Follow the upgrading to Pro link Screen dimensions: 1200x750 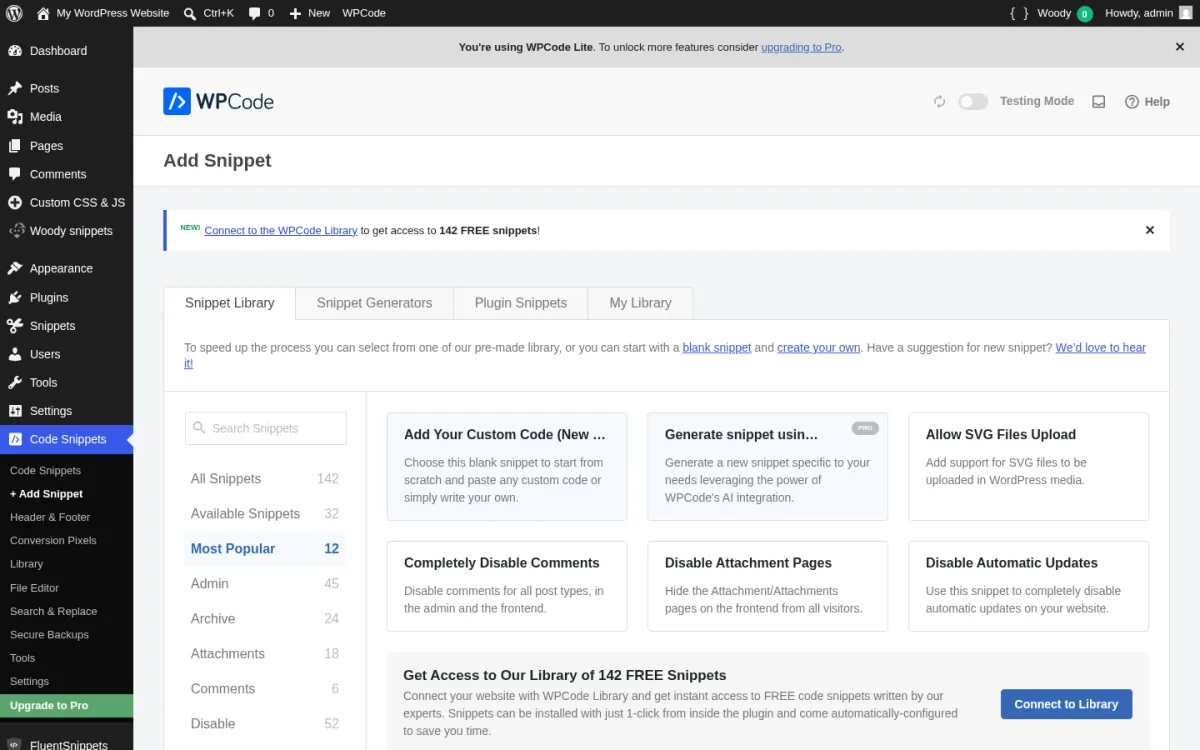[801, 47]
